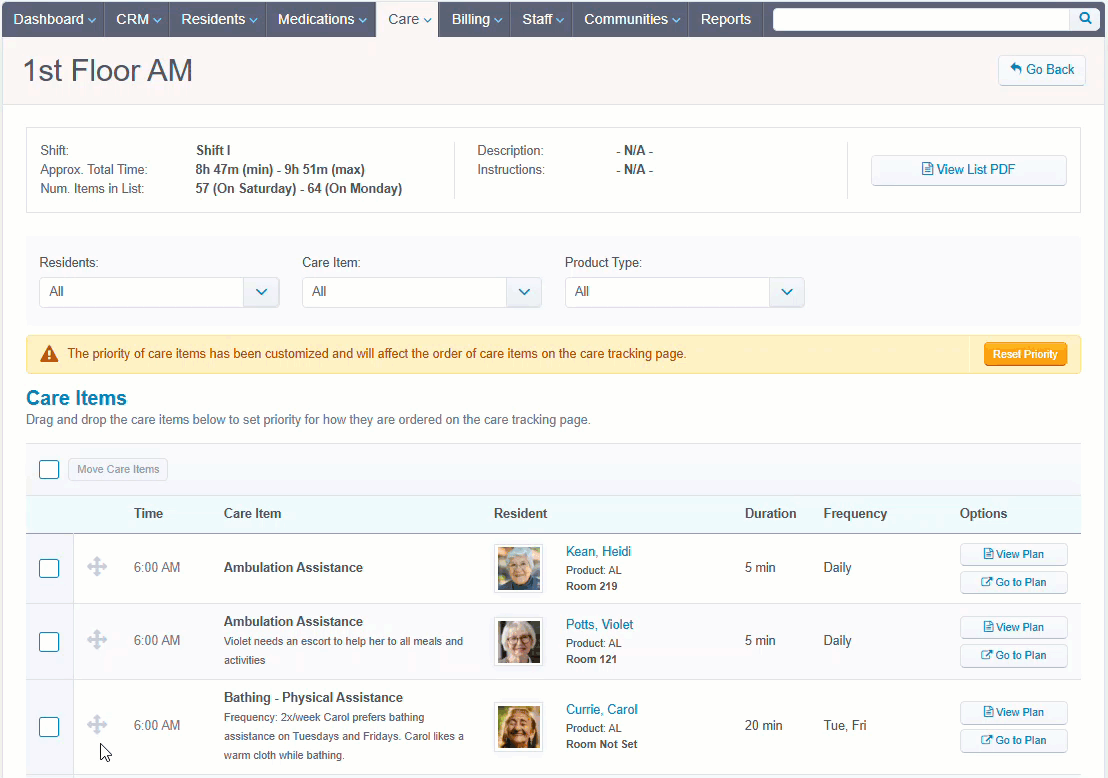The image size is (1108, 778).
Task: Grab the move handle for Kean, Heidi row
Action: click(x=98, y=567)
